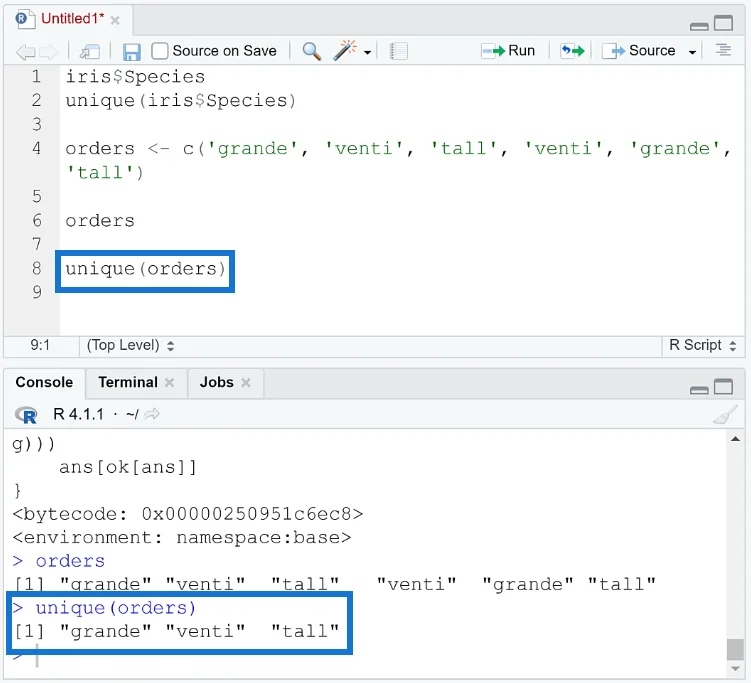751x683 pixels.
Task: Show document outline icon
Action: point(723,50)
